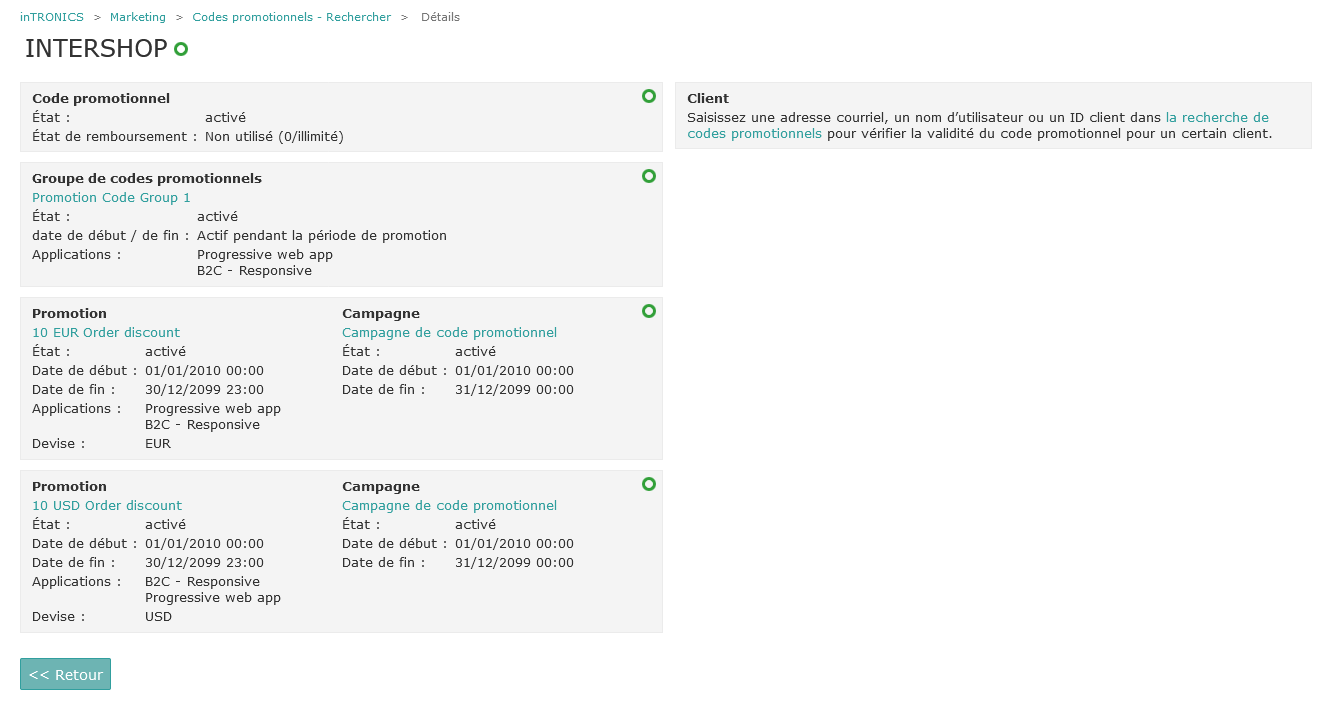Go to inTRONICS in breadcrumb
The image size is (1332, 704).
[x=51, y=16]
